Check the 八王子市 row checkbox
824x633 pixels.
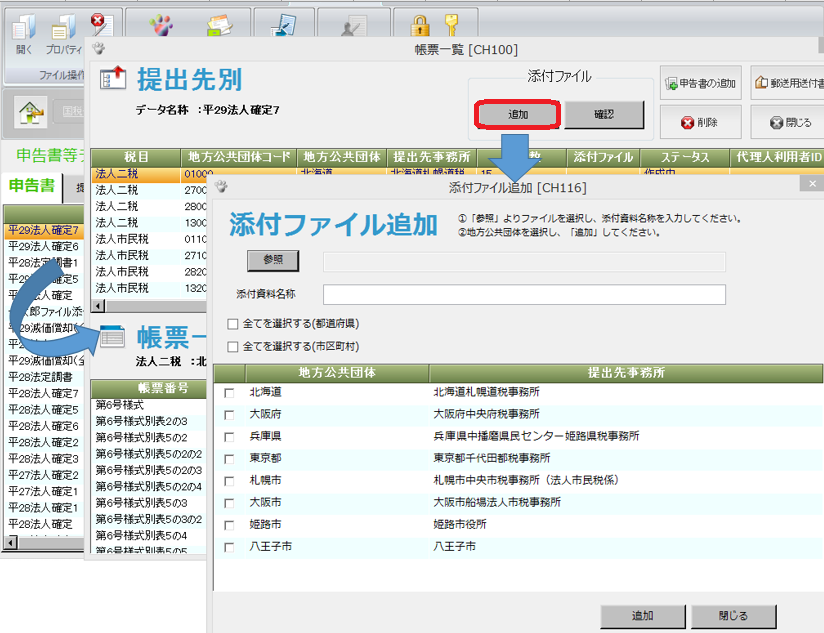pyautogui.click(x=229, y=547)
